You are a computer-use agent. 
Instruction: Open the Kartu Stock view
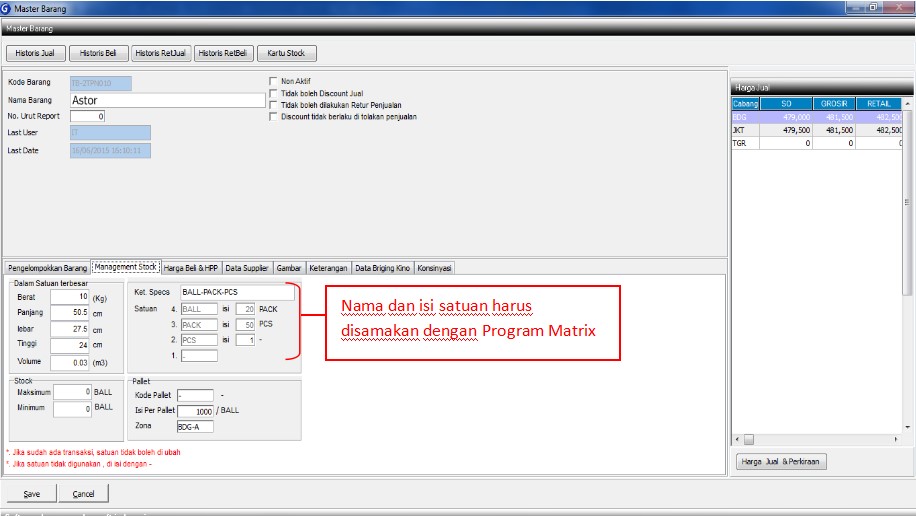pyautogui.click(x=286, y=53)
